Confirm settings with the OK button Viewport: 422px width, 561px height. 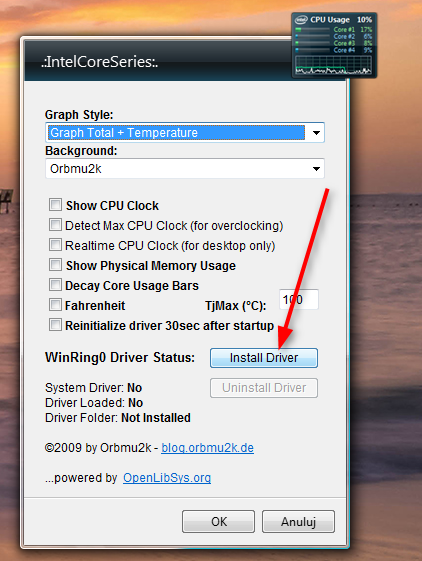point(218,522)
